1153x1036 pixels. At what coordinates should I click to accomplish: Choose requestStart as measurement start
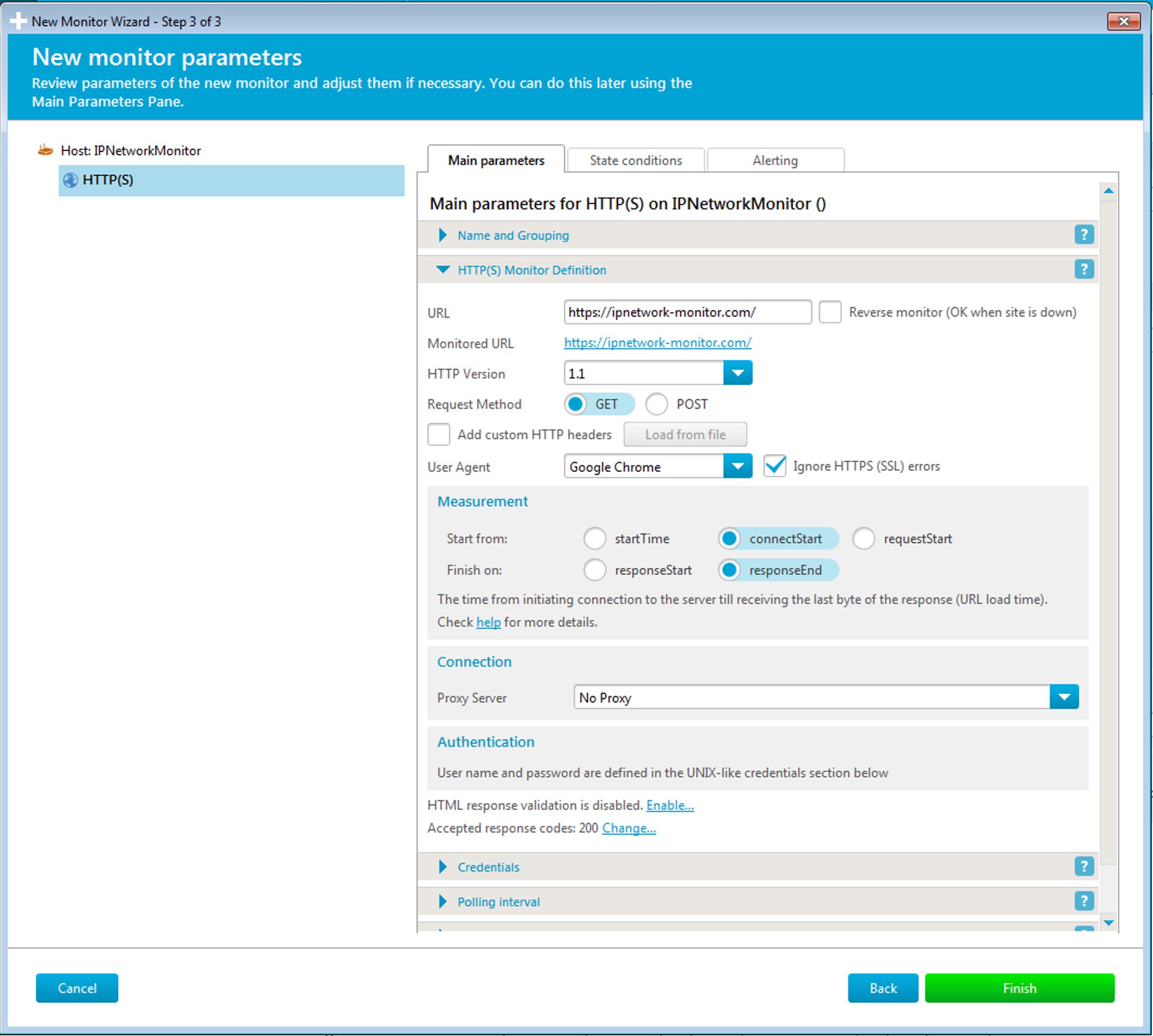[x=902, y=538]
